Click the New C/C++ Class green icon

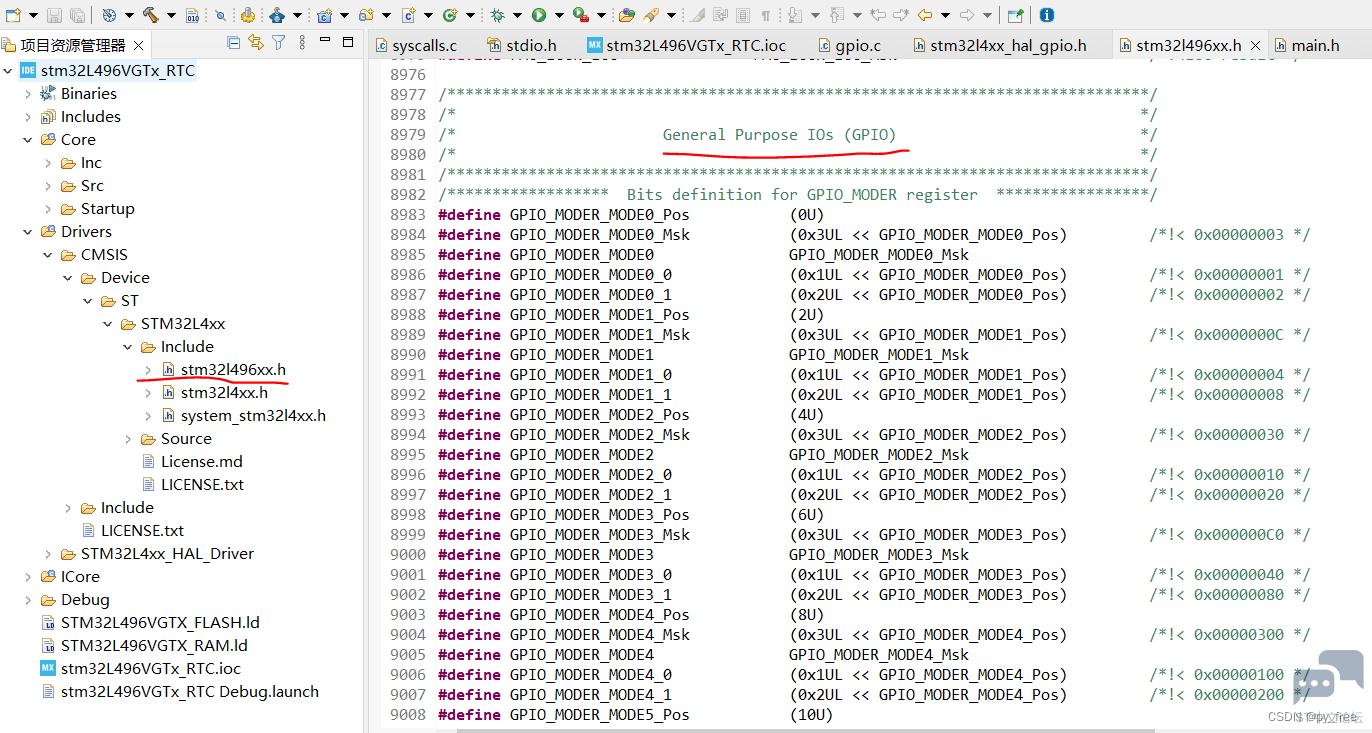pyautogui.click(x=450, y=15)
